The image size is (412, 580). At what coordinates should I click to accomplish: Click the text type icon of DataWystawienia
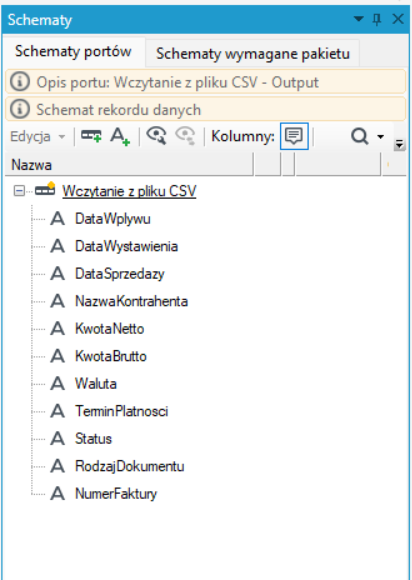pyautogui.click(x=57, y=246)
